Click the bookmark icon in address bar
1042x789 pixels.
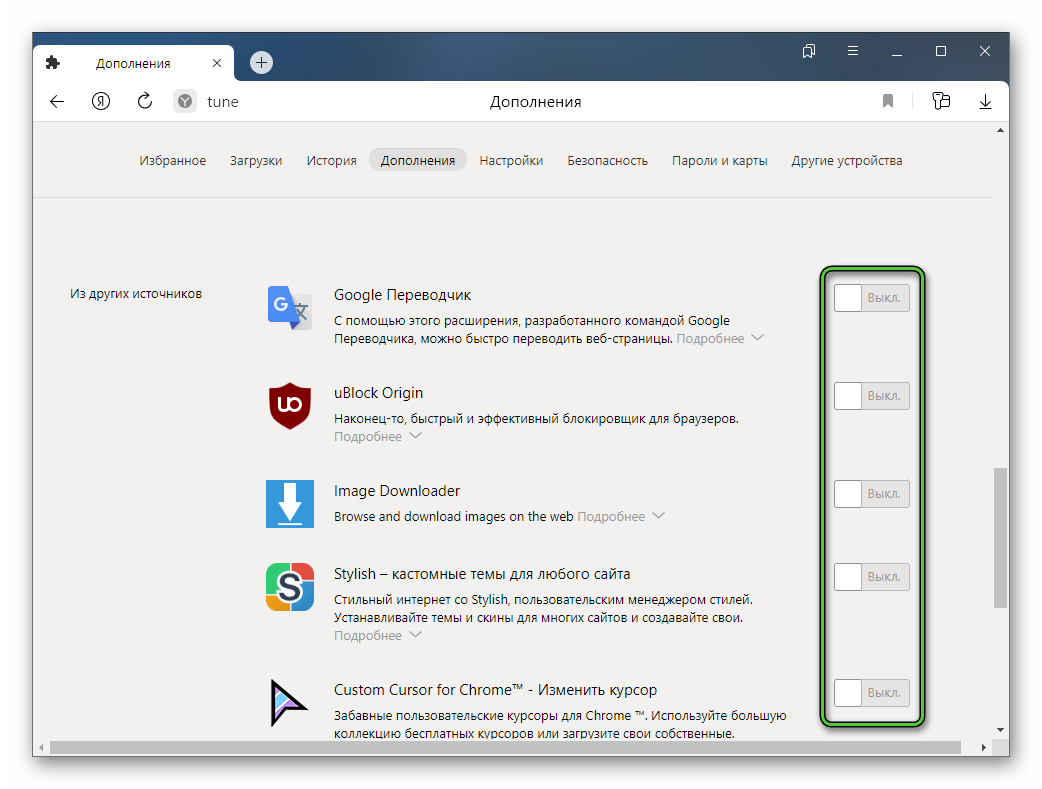(x=887, y=101)
